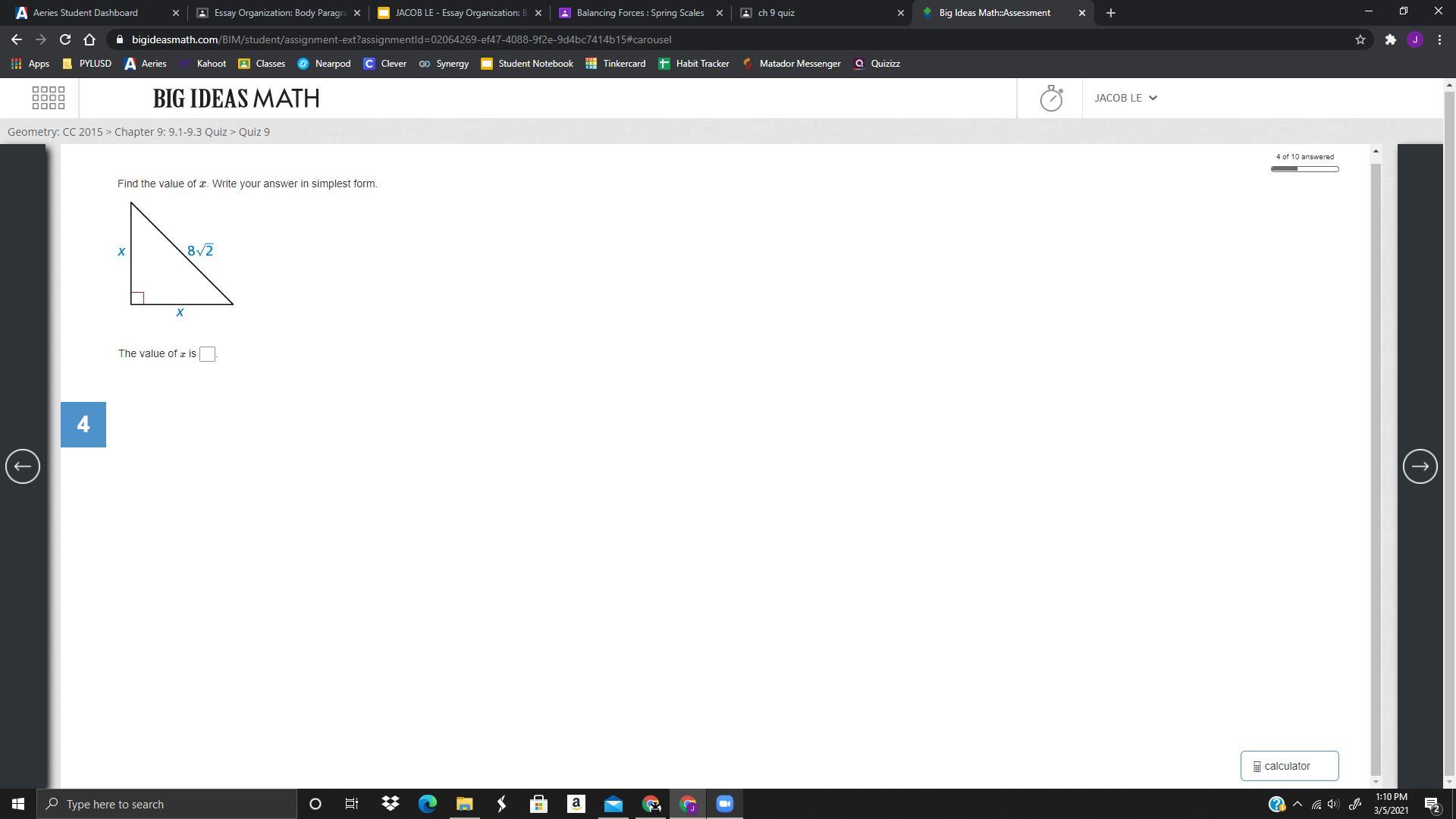
Task: Open Chrome three-dot menu
Action: tap(1439, 39)
